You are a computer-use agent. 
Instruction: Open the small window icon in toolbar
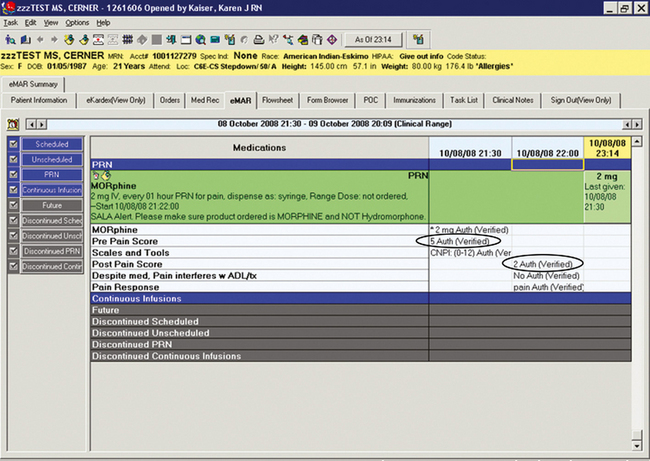click(186, 40)
